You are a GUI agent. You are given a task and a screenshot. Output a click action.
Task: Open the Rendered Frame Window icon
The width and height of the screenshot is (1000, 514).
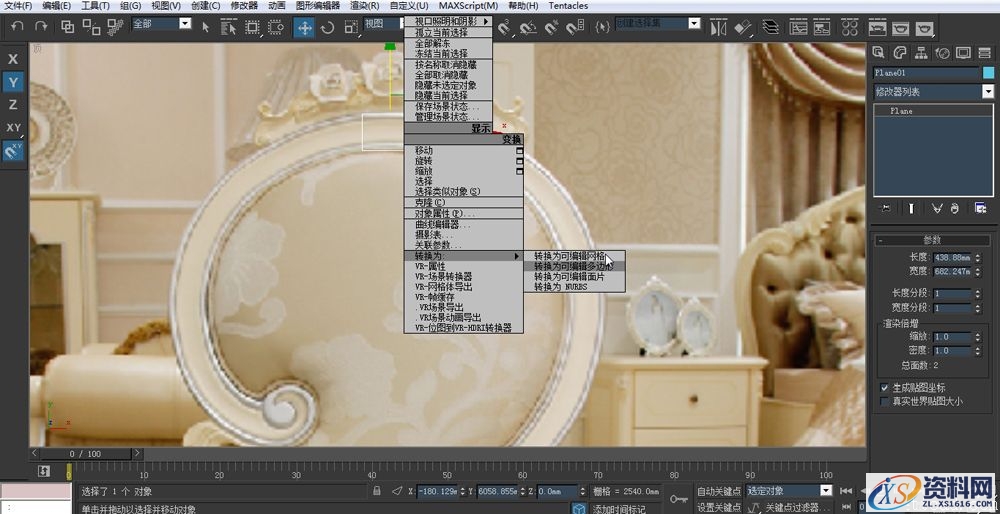[901, 27]
